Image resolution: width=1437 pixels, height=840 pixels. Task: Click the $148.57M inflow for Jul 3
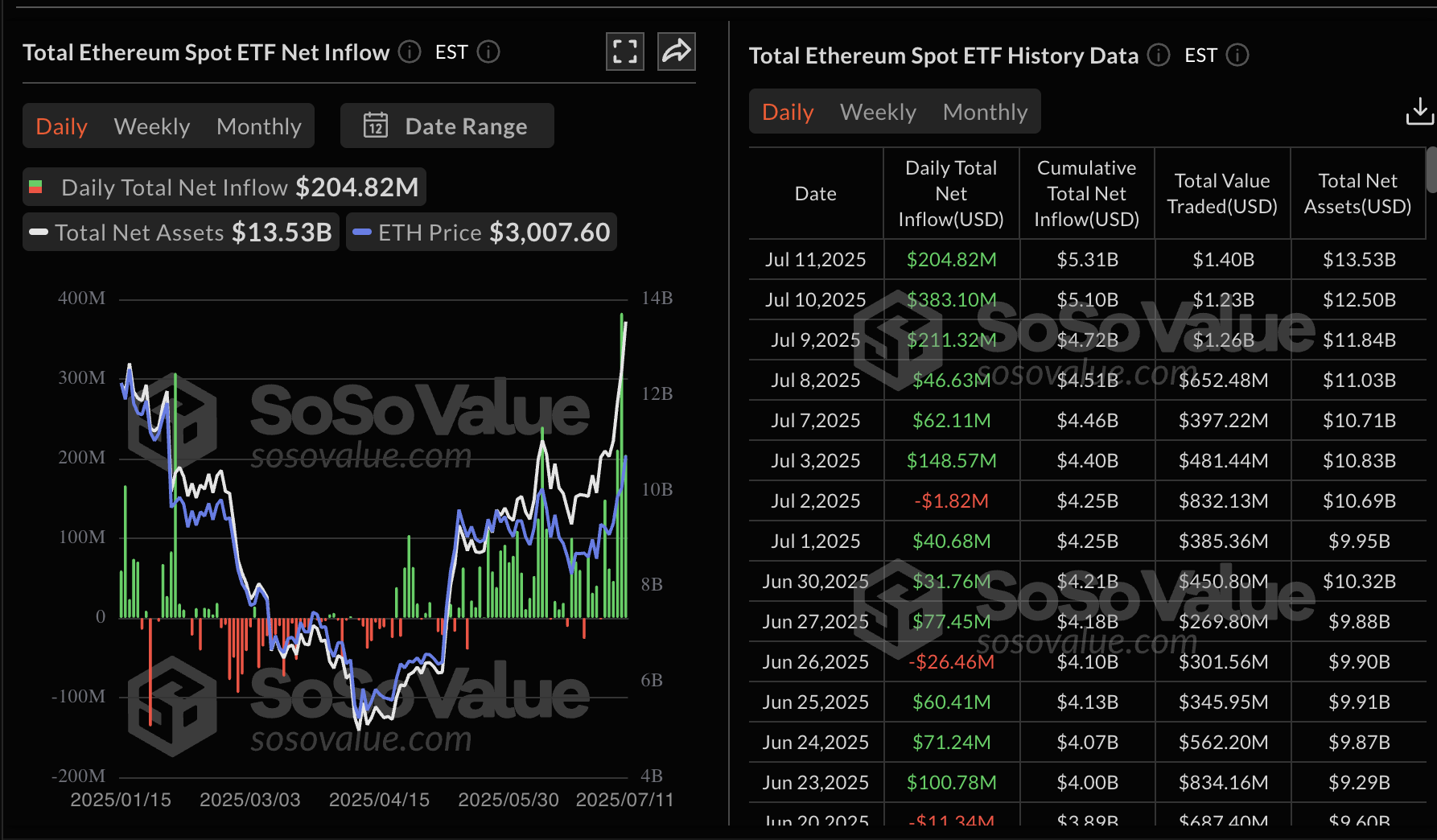[952, 460]
